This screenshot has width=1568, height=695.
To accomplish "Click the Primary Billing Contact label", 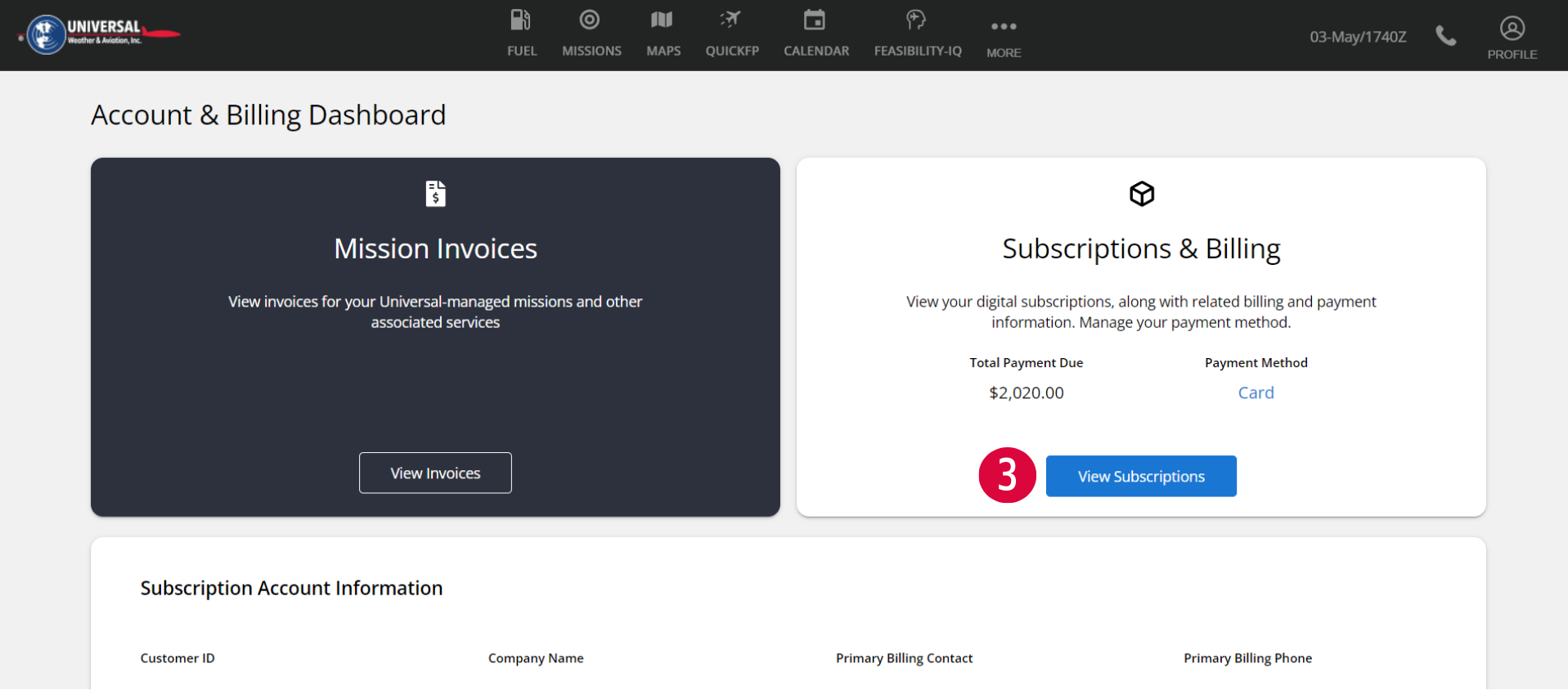I will pos(904,658).
